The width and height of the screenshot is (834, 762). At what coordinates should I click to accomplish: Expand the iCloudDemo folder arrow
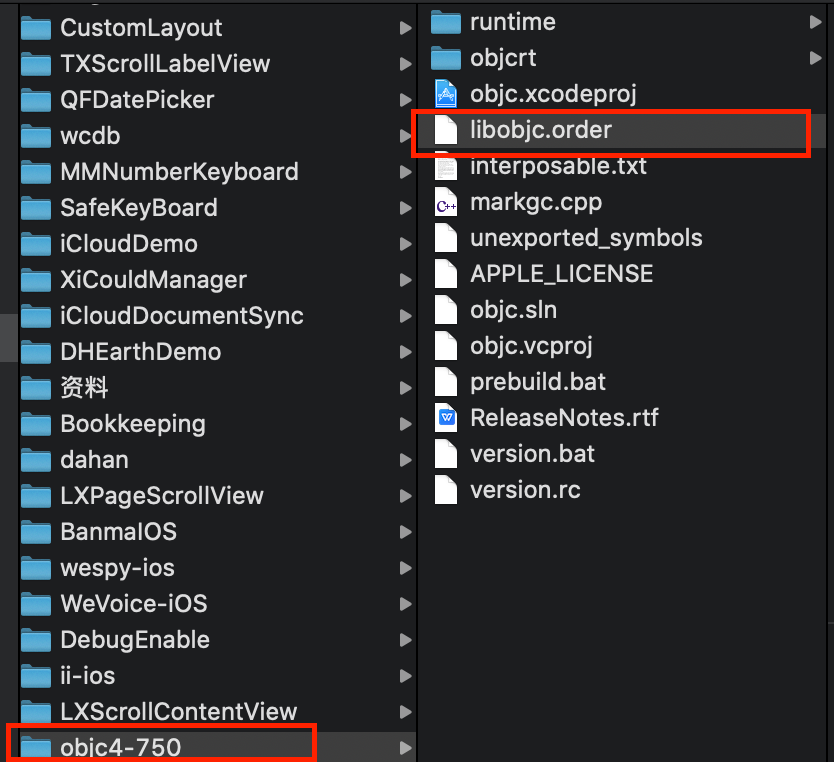406,244
